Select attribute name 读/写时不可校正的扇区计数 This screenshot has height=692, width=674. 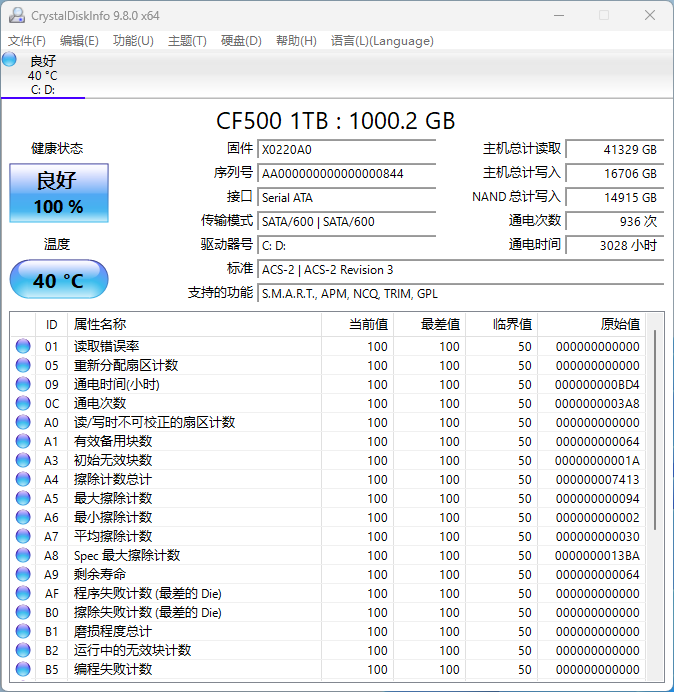click(x=154, y=422)
